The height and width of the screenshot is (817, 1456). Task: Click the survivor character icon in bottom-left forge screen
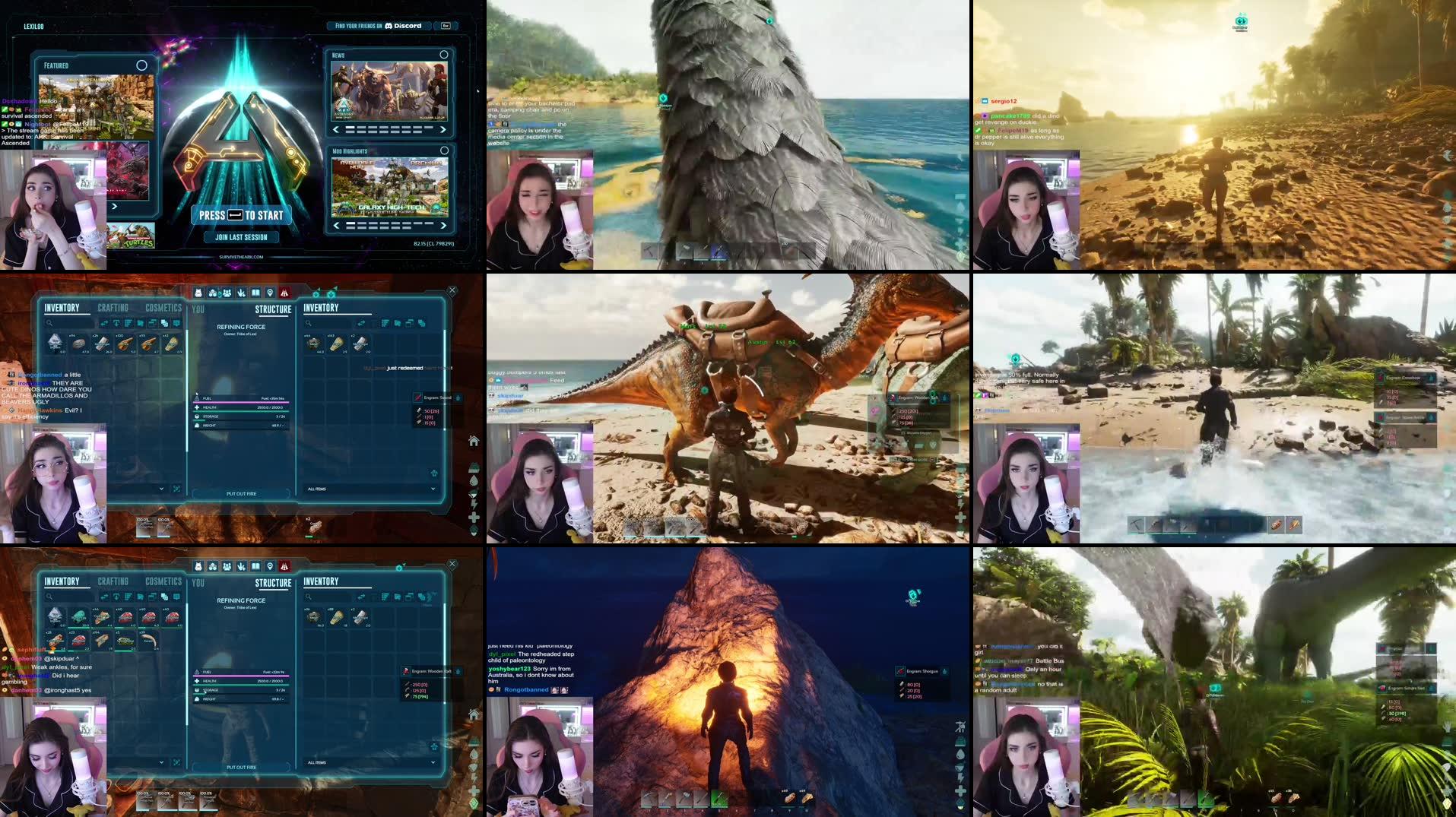pos(198,566)
